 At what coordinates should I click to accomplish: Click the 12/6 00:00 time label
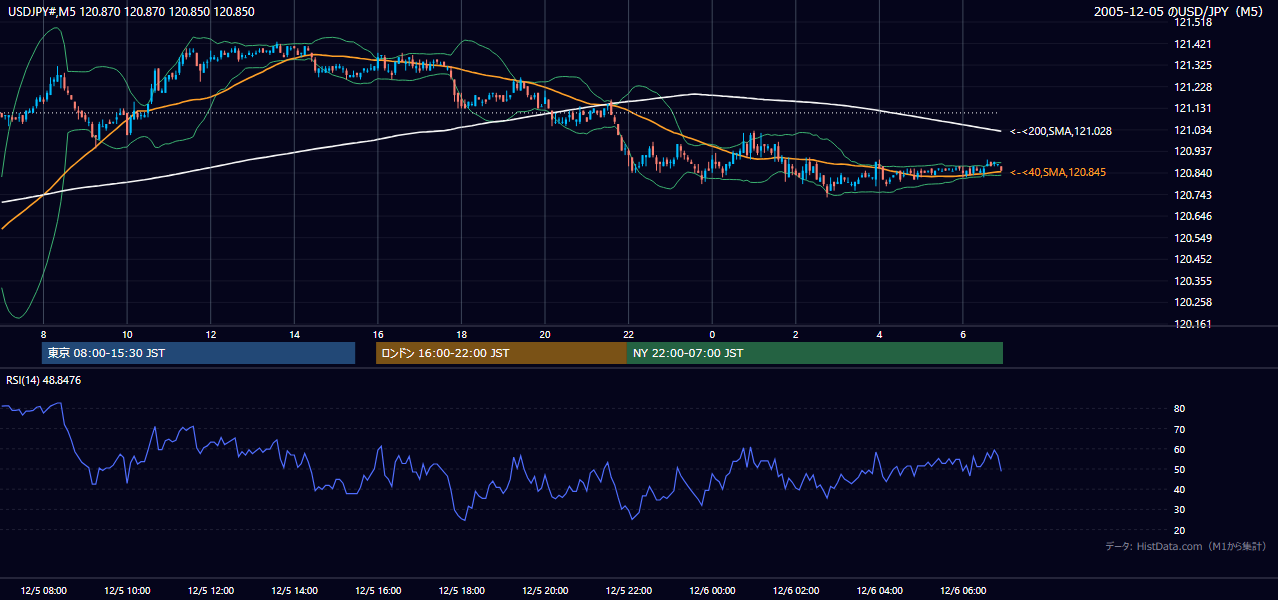coord(711,591)
